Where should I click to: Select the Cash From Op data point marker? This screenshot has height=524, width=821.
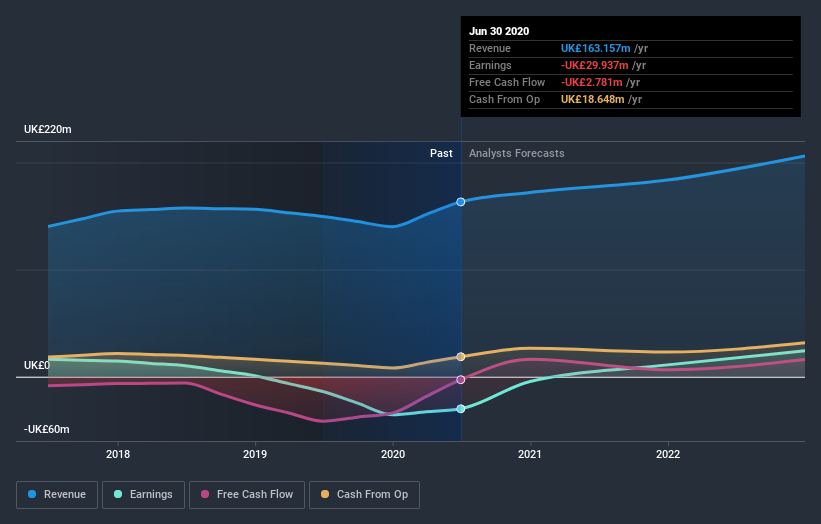(461, 356)
